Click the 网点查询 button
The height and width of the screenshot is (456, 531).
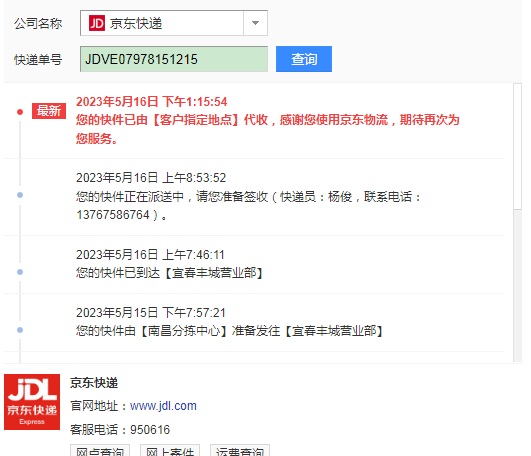[x=100, y=451]
